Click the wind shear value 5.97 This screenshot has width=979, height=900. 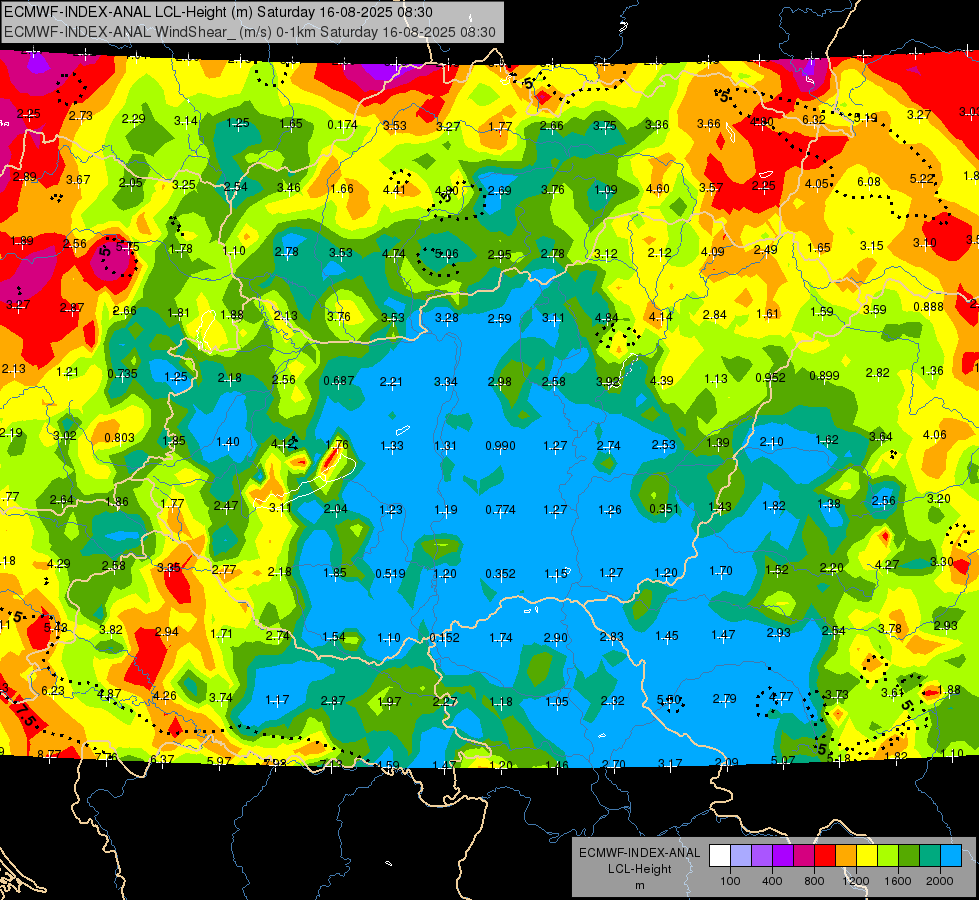point(219,761)
